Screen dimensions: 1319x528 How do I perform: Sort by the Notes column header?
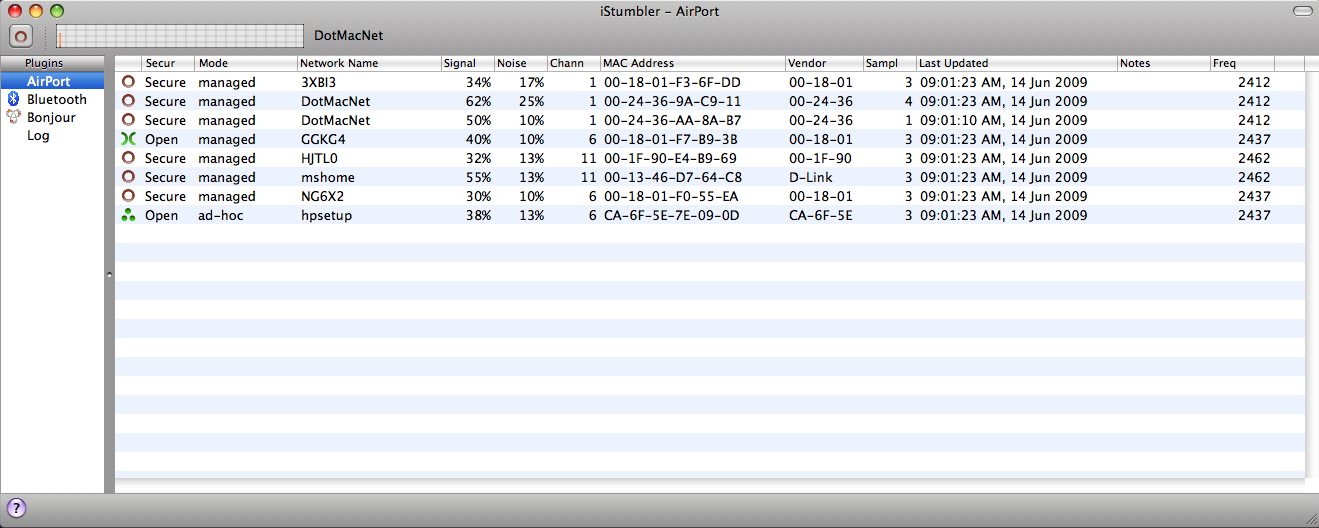[1163, 63]
